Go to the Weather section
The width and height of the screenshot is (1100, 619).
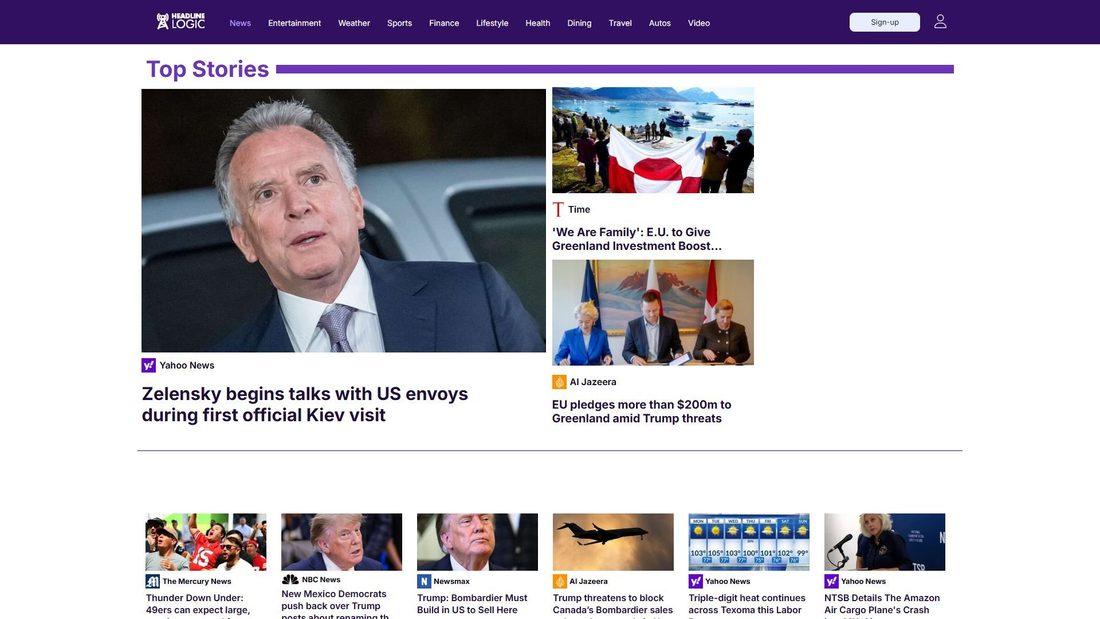pyautogui.click(x=354, y=23)
